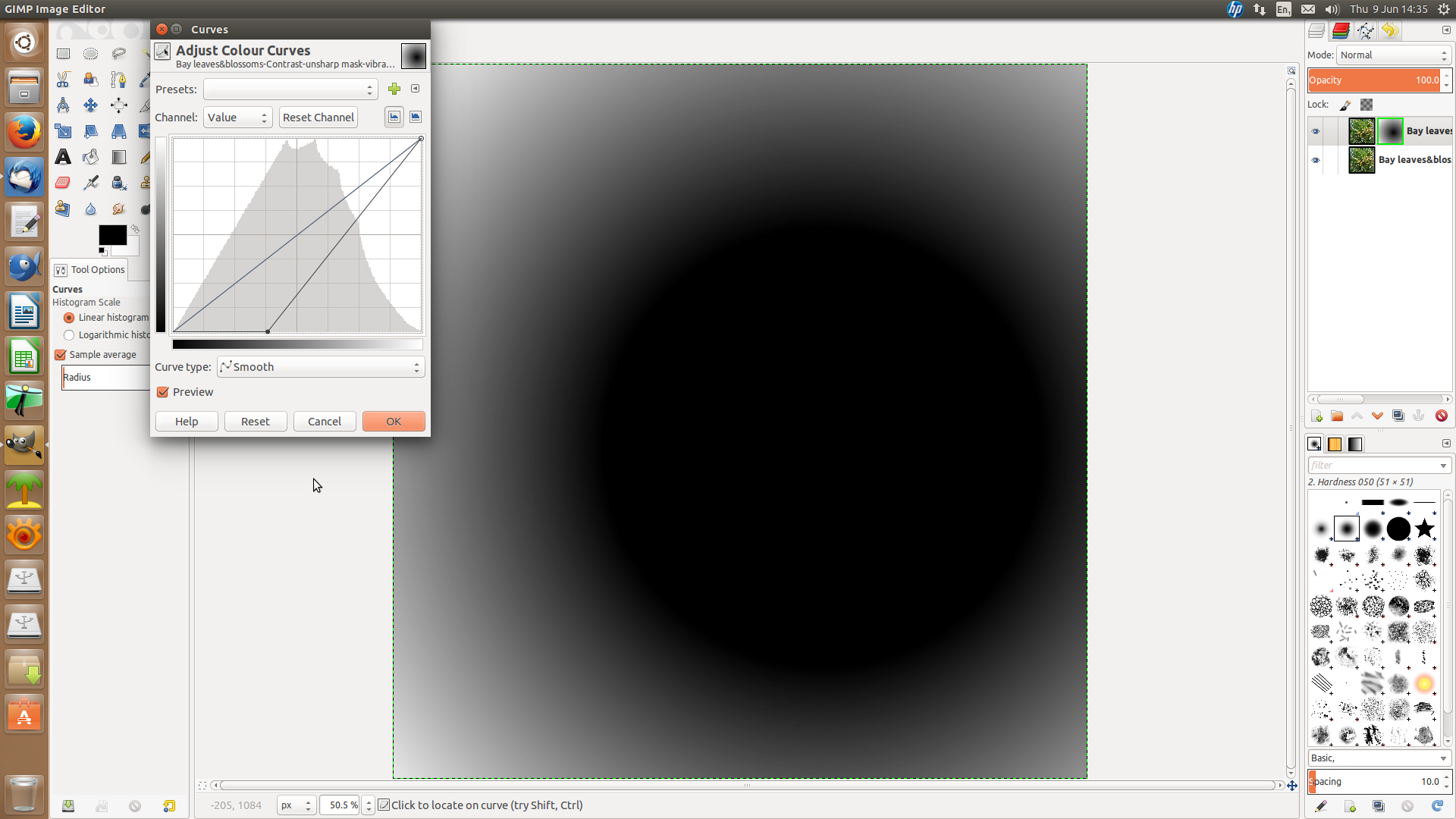Open the px units dropdown in status bar
This screenshot has height=819, width=1456.
coord(296,805)
